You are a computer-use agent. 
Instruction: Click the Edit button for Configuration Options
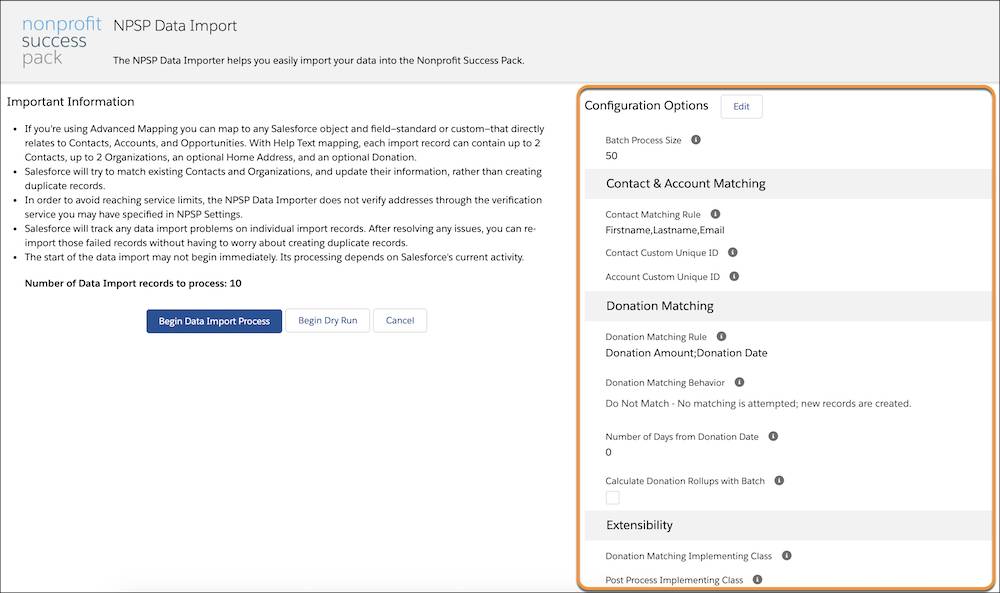pos(741,106)
